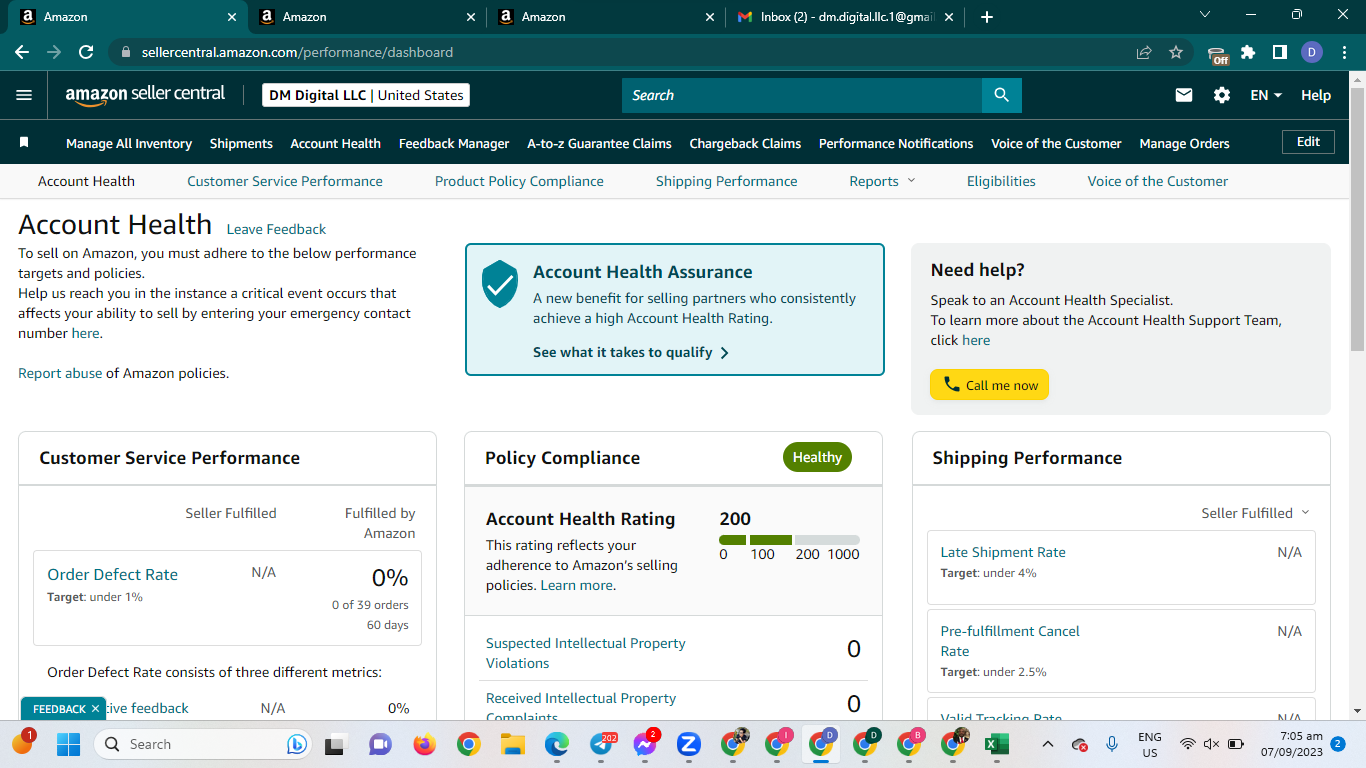1366x768 pixels.
Task: Launch Firefox from the taskbar
Action: tap(425, 744)
